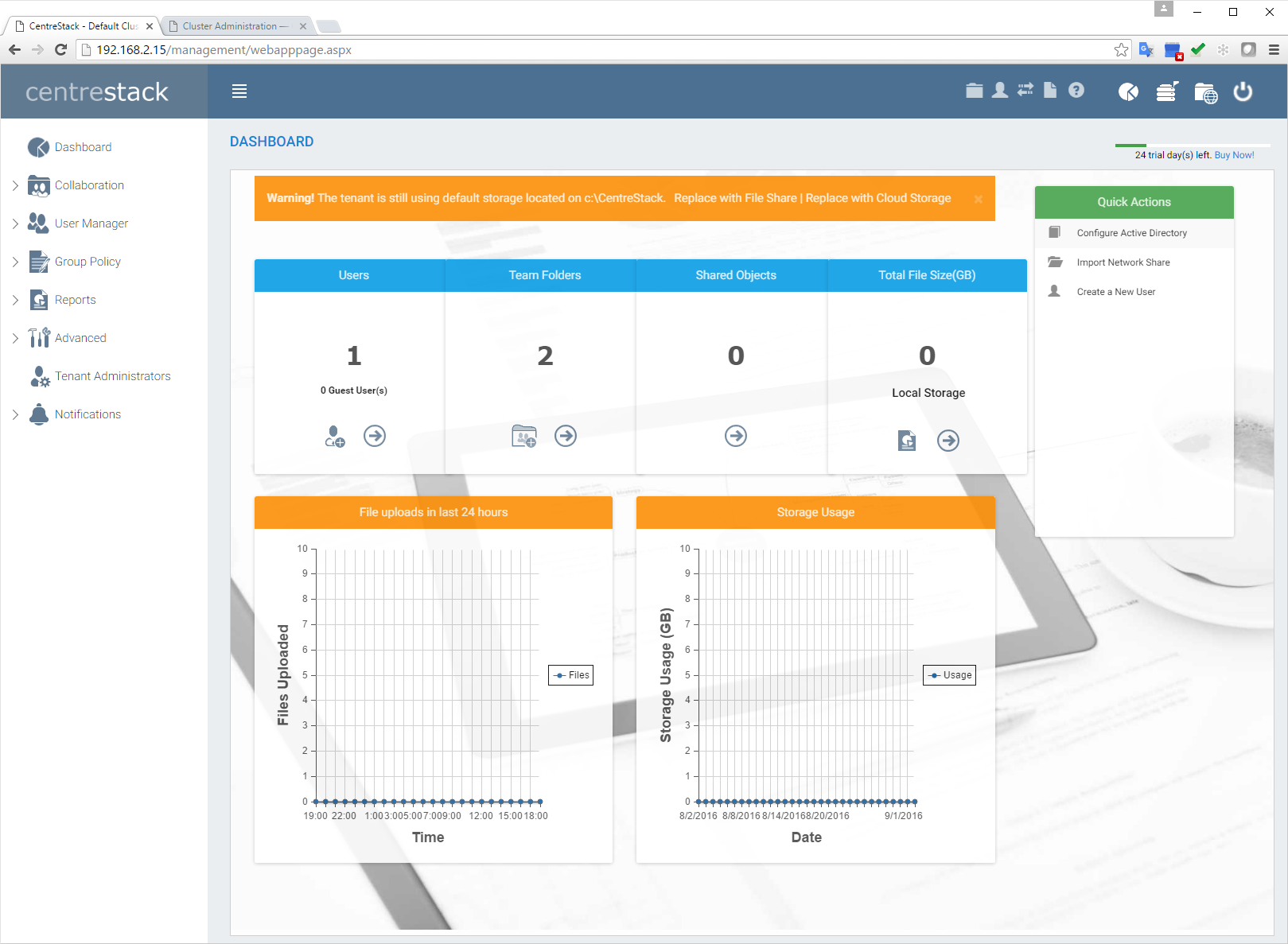Viewport: 1288px width, 944px height.
Task: Click the trial days progress bar
Action: click(x=1193, y=146)
